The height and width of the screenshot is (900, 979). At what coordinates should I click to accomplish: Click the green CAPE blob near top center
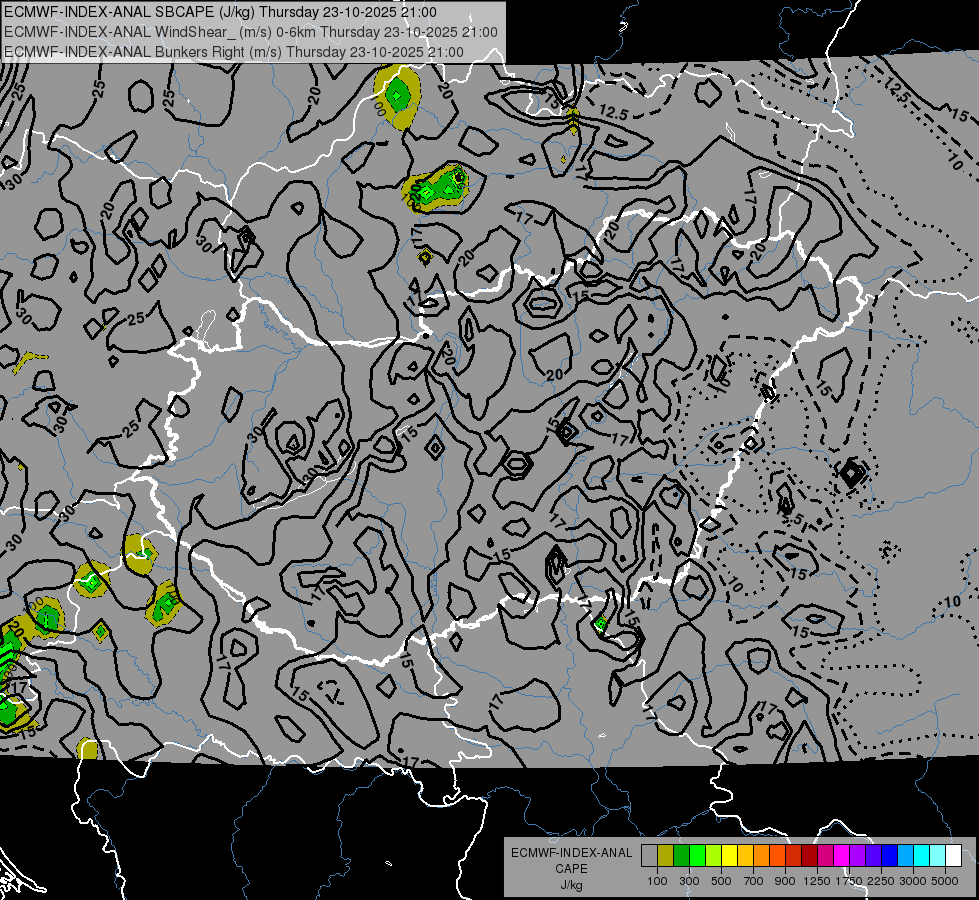coord(436,187)
